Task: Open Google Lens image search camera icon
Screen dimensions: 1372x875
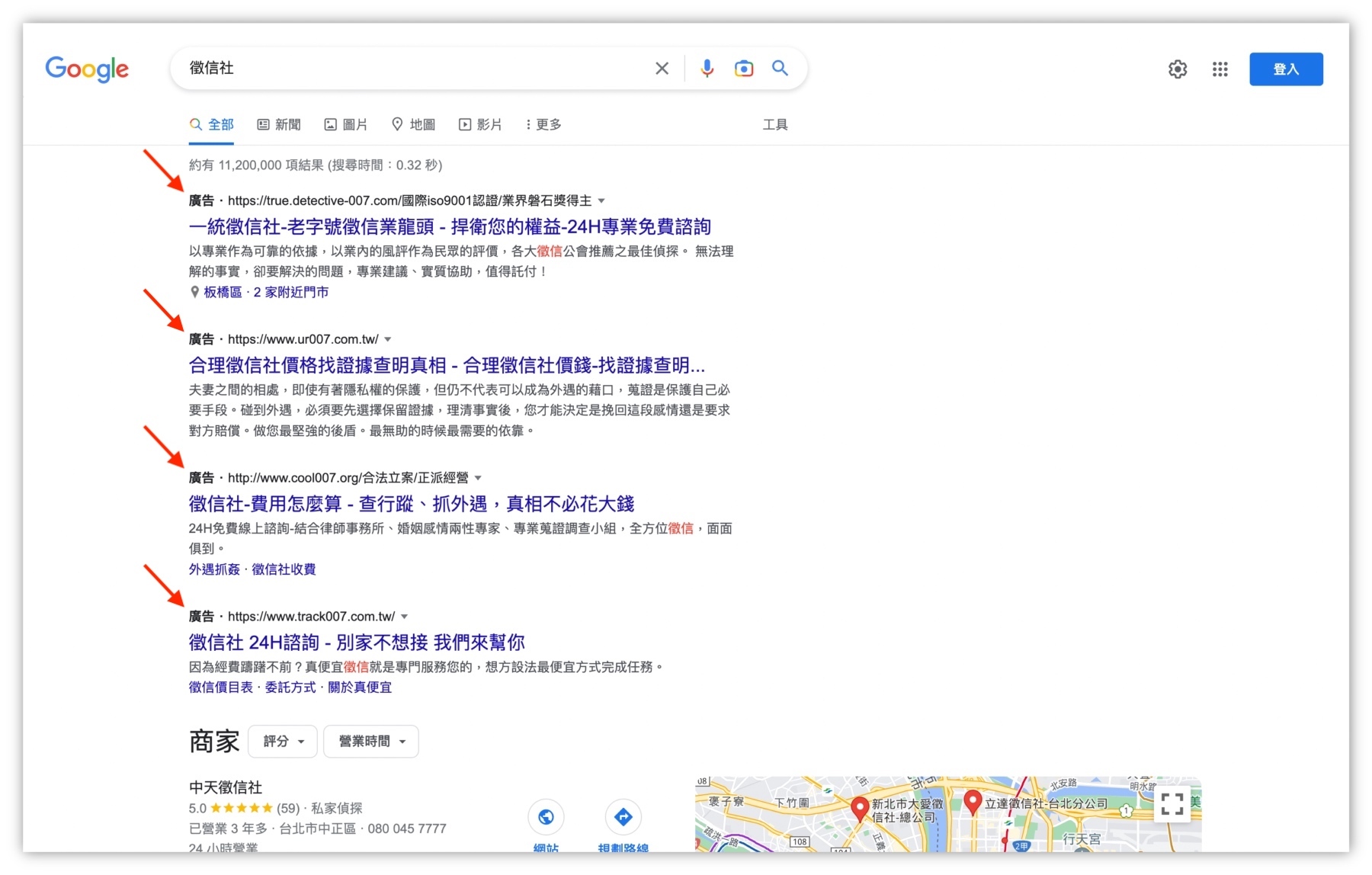Action: click(x=744, y=68)
